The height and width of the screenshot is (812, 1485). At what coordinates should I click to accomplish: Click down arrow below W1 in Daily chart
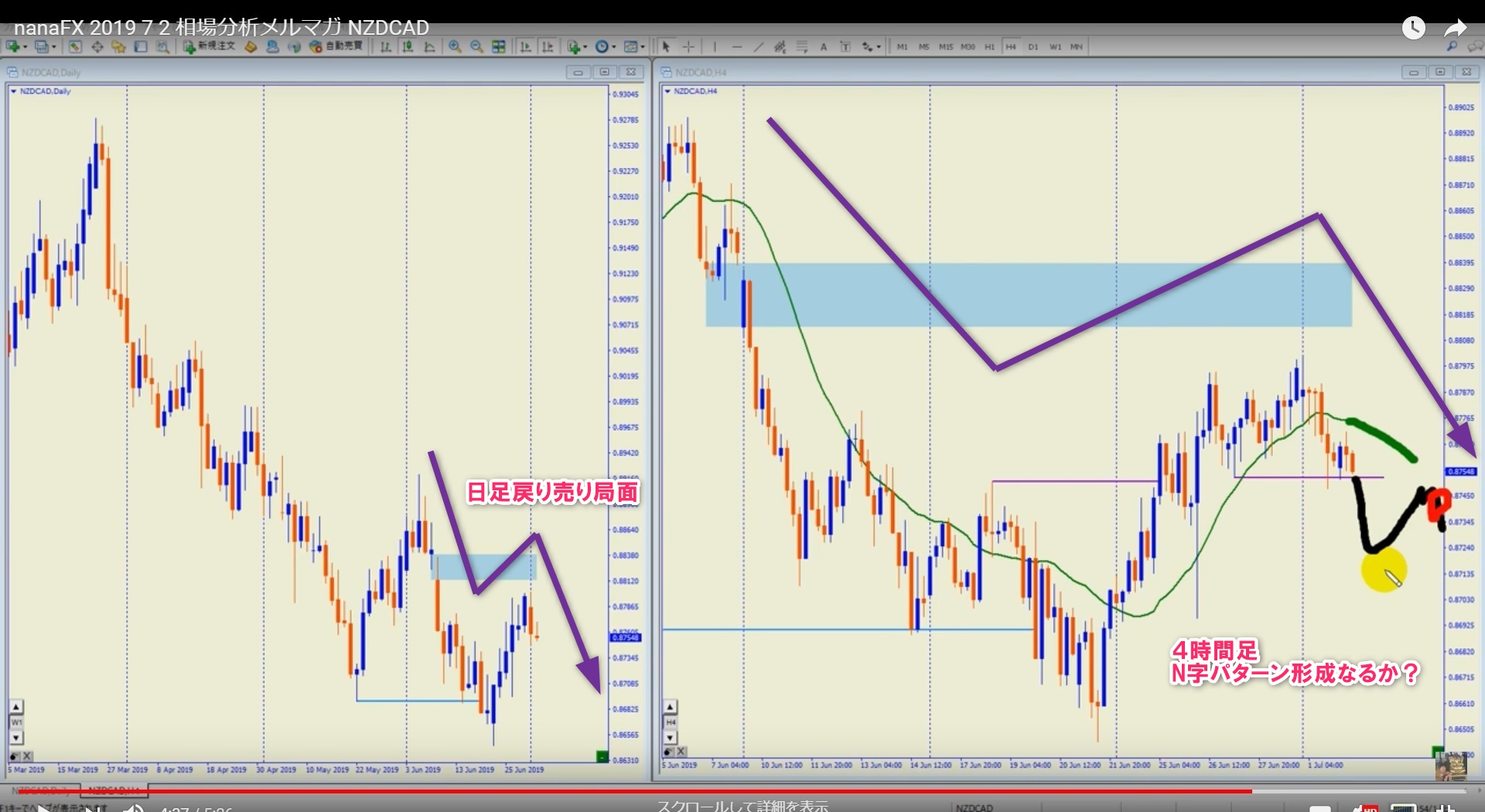point(16,737)
